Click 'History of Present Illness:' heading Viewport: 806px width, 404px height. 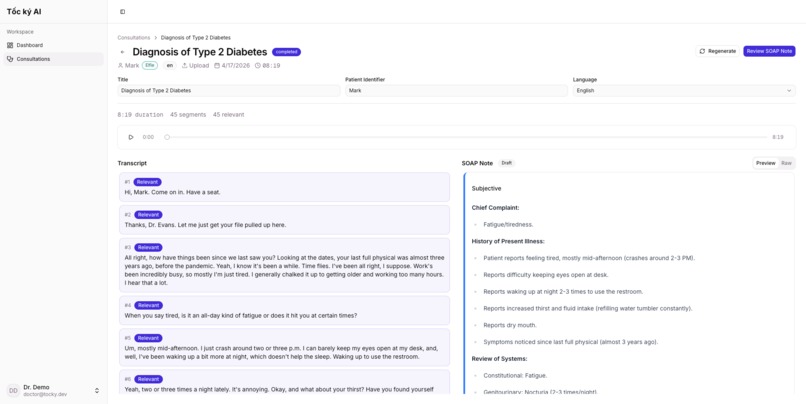[x=508, y=241]
